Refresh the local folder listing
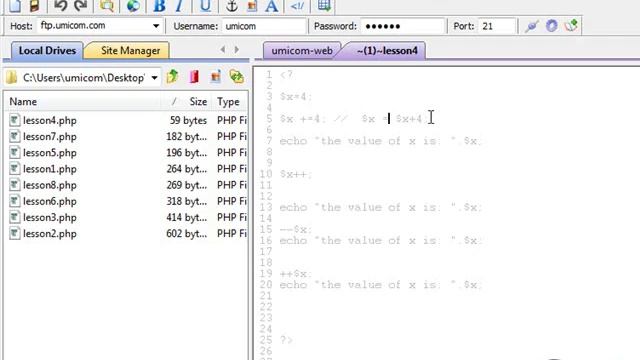640x360 pixels. click(236, 76)
